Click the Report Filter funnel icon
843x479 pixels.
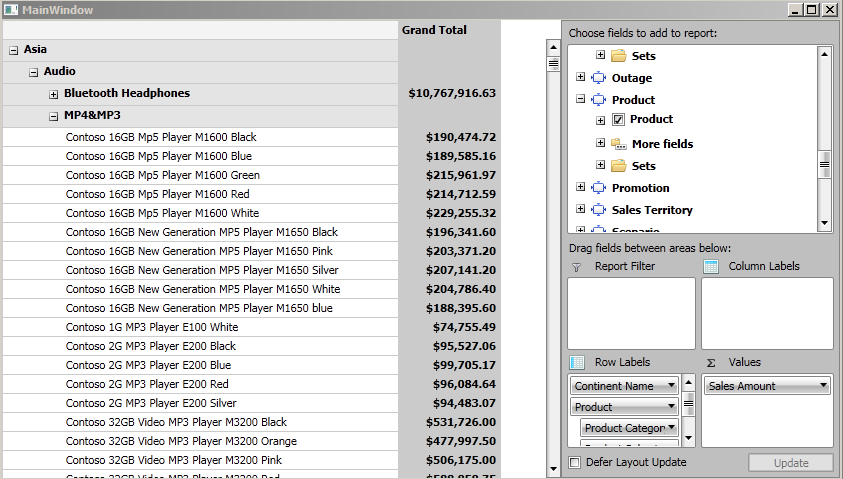(576, 267)
